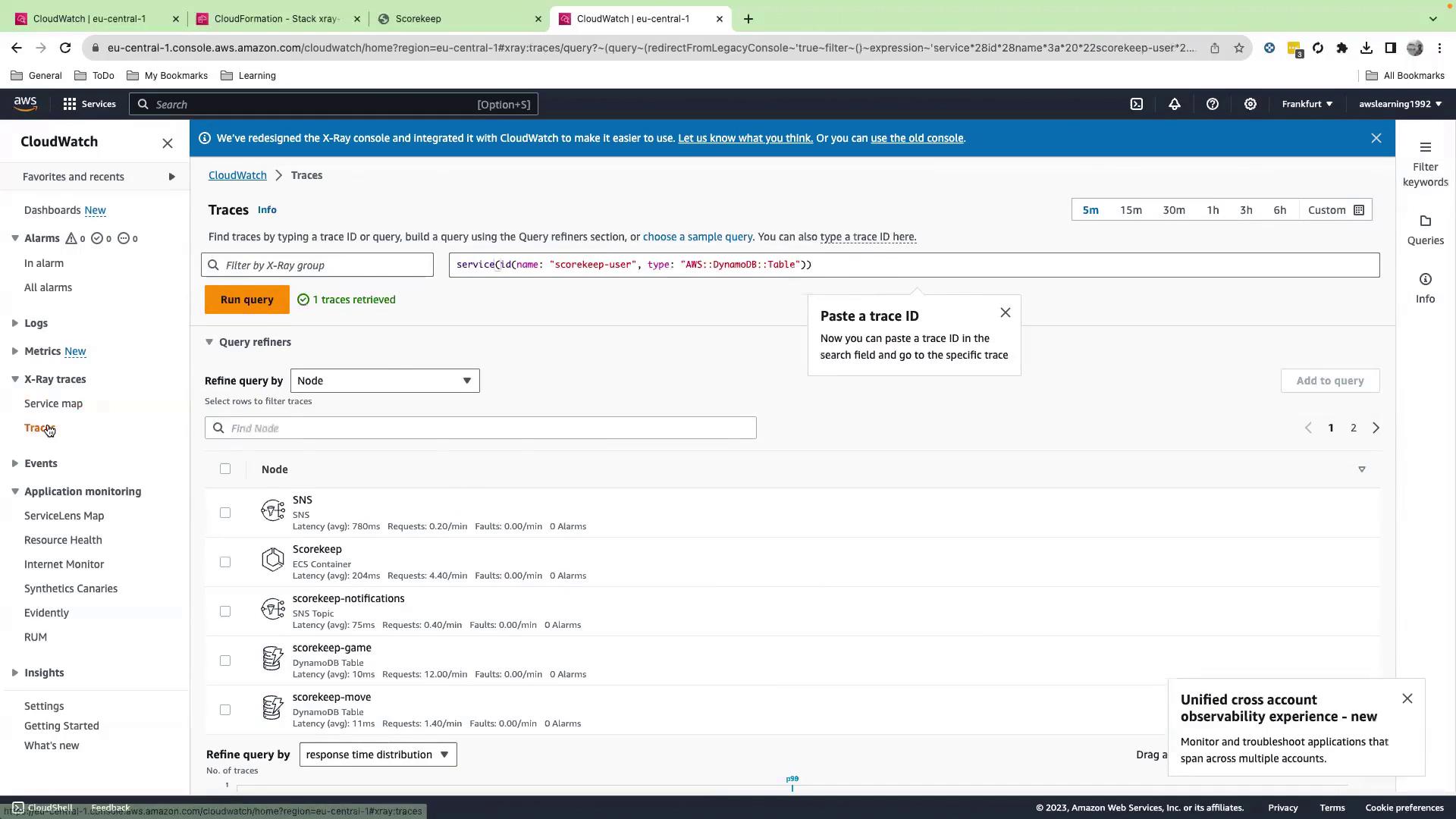Open the notifications bell icon

coord(1174,104)
